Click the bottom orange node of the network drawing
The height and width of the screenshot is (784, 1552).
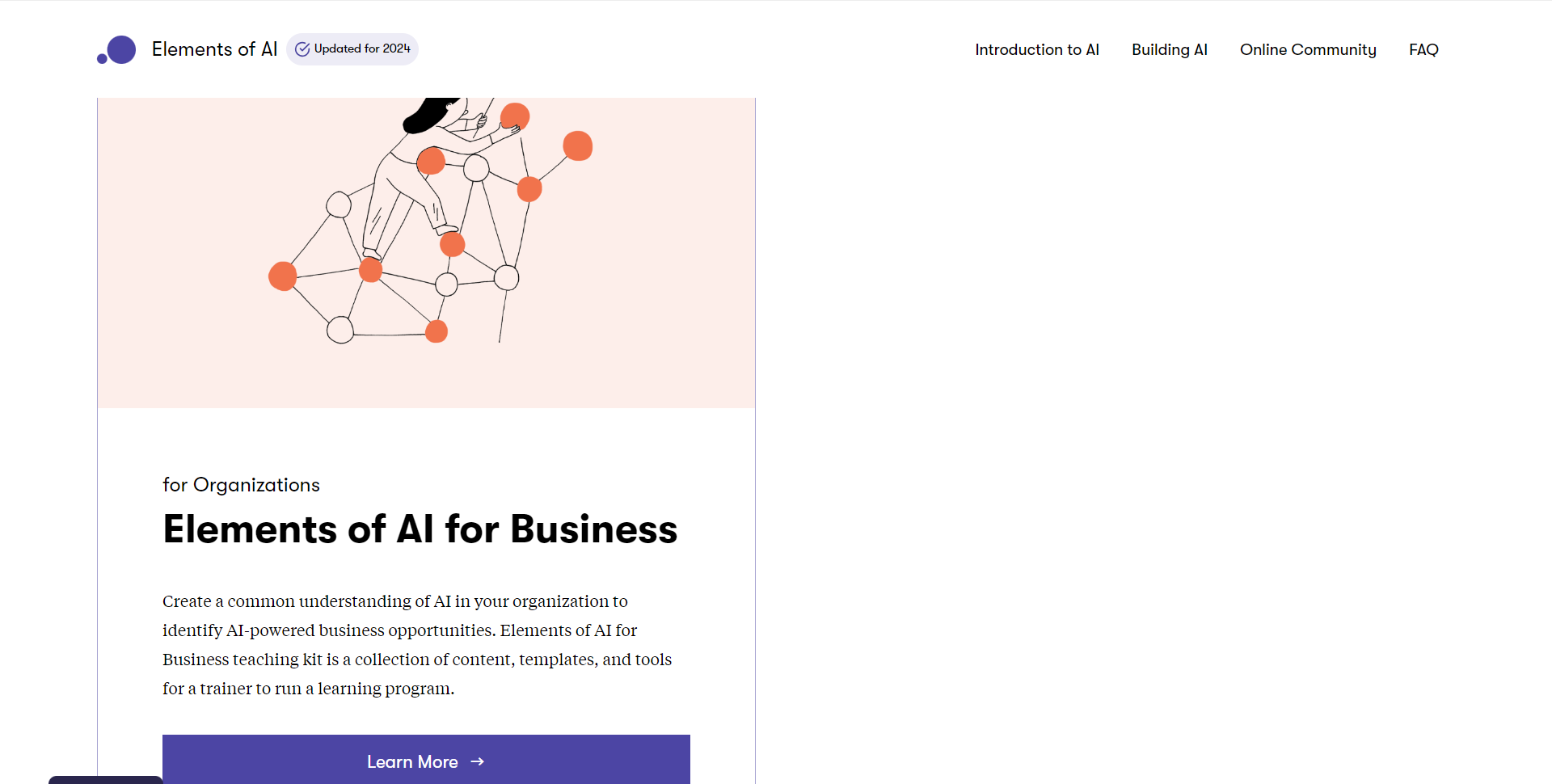point(436,331)
